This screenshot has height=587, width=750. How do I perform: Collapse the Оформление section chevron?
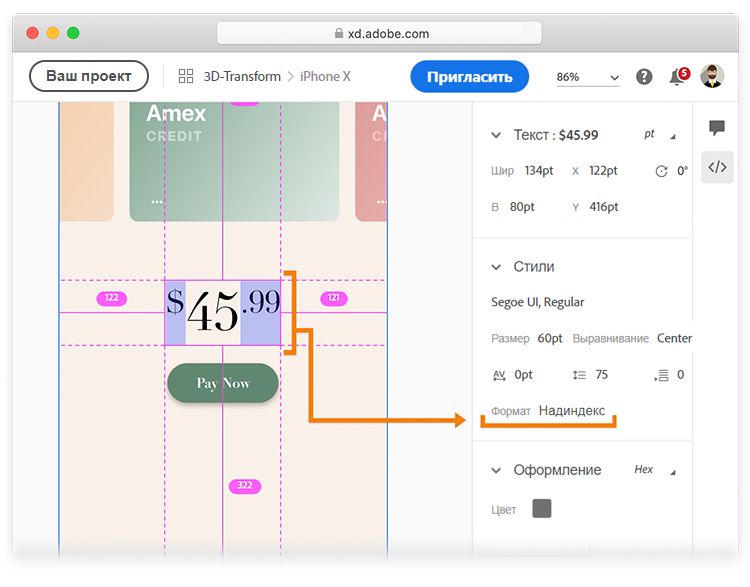tap(495, 470)
